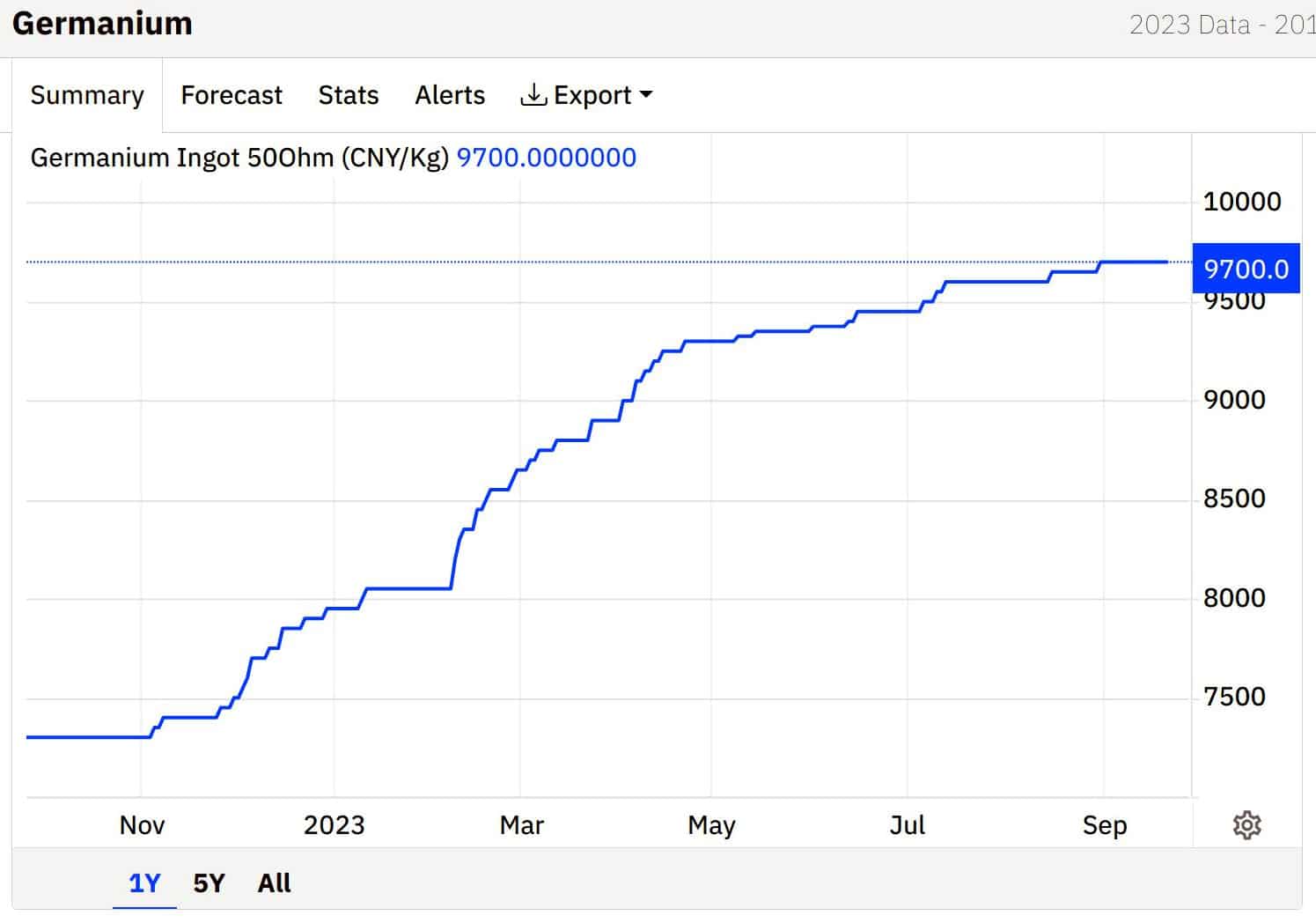Click the blue 9700.0000000 value text

point(547,158)
